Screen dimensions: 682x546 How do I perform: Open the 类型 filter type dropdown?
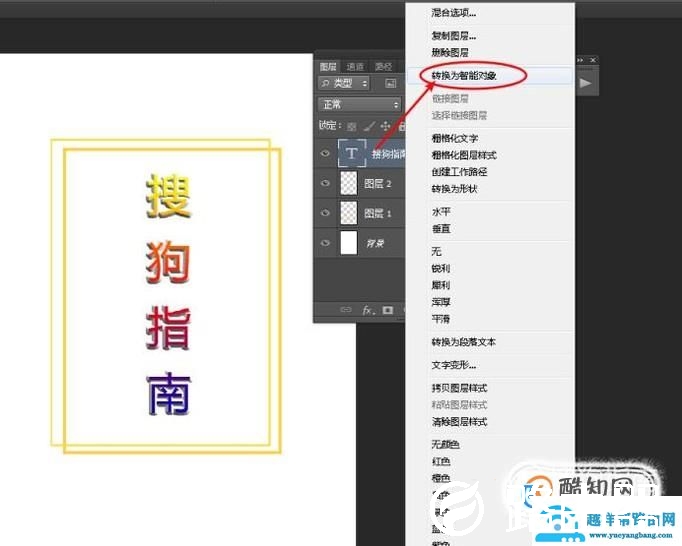click(344, 83)
